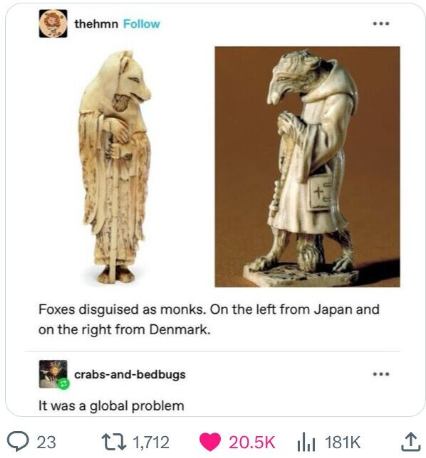Click the 23 replies count
Image resolution: width=426 pixels, height=458 pixels.
coord(46,442)
